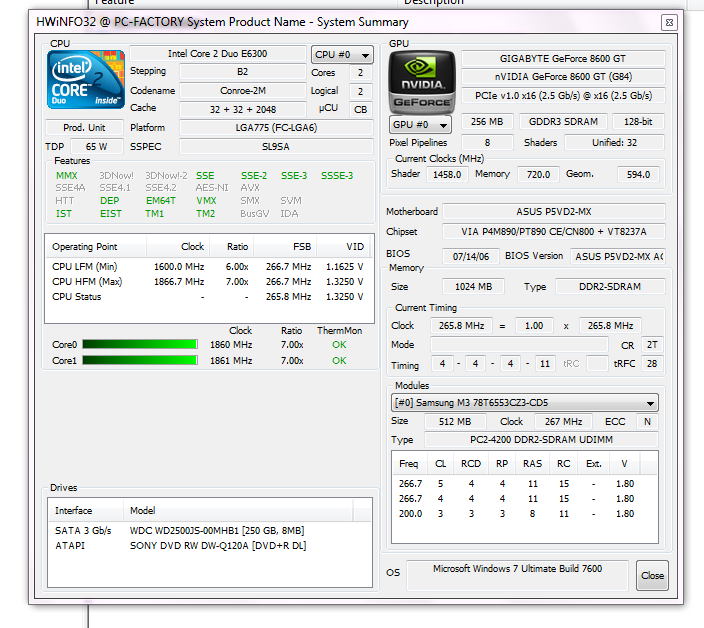Click the PCIe v1.0 x16 bus field
This screenshot has height=628, width=704.
(x=563, y=96)
